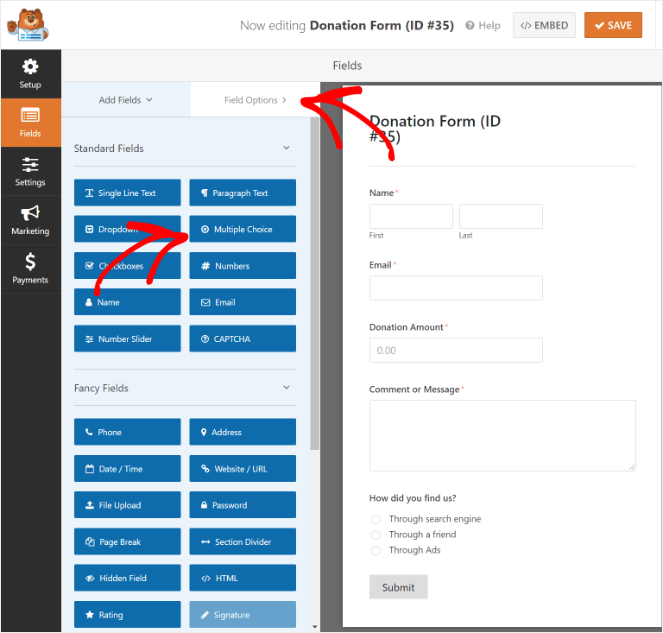
Task: Select Through search engine radio option
Action: [x=375, y=519]
